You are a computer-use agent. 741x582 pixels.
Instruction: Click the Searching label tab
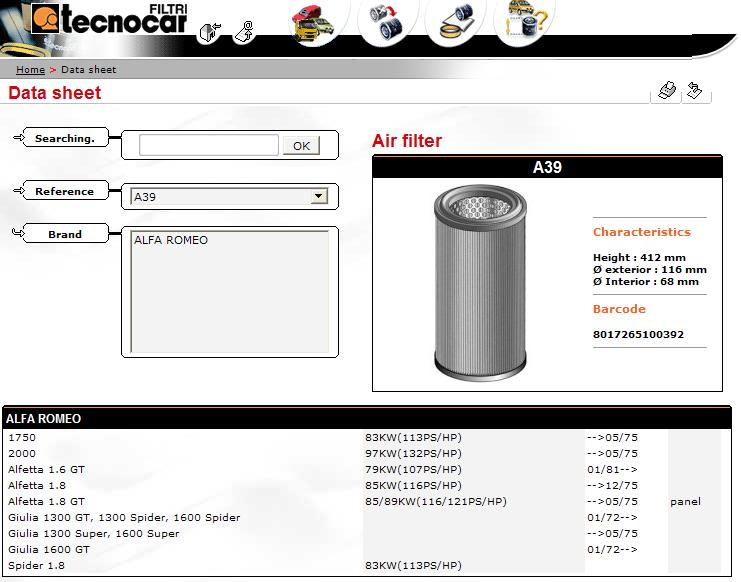point(65,139)
